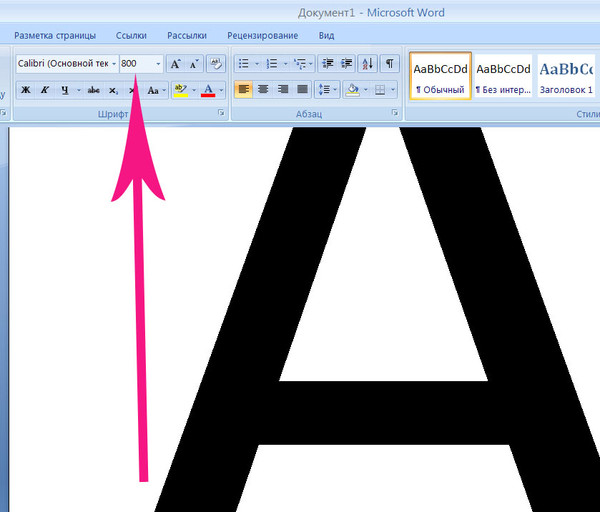Justify text alignment
Screen dimensions: 600x512
pos(302,90)
